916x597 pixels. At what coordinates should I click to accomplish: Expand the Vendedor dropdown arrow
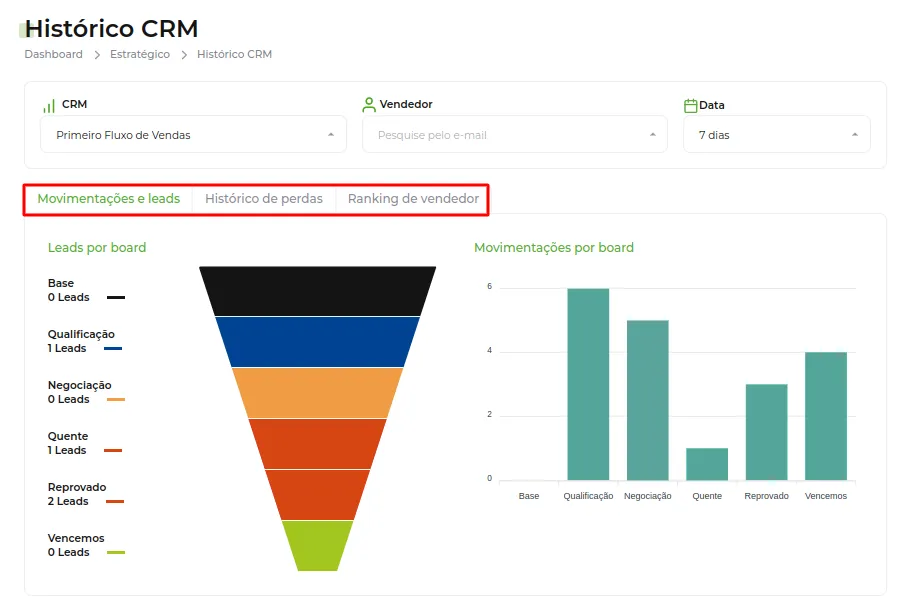653,135
